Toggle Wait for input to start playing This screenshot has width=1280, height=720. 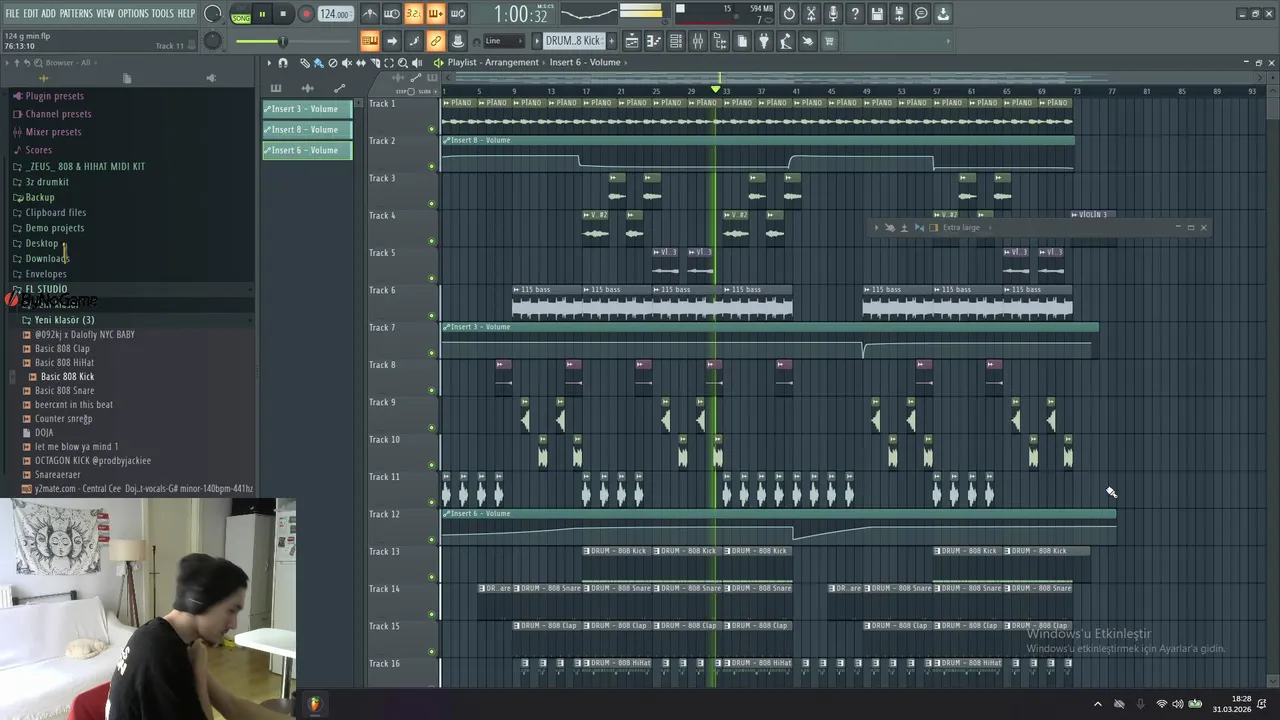pyautogui.click(x=392, y=14)
